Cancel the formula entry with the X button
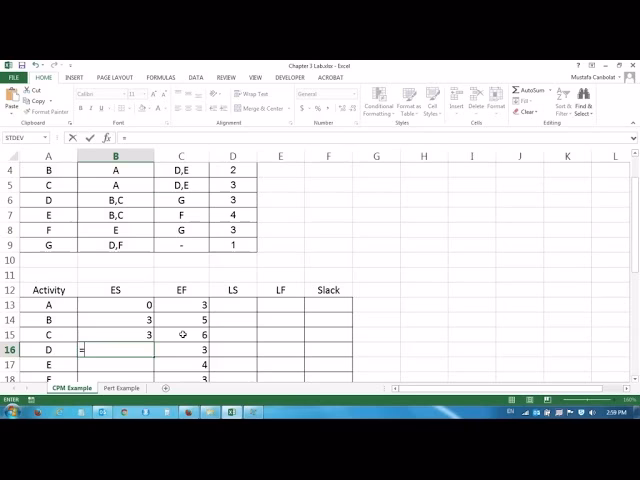 [x=73, y=138]
